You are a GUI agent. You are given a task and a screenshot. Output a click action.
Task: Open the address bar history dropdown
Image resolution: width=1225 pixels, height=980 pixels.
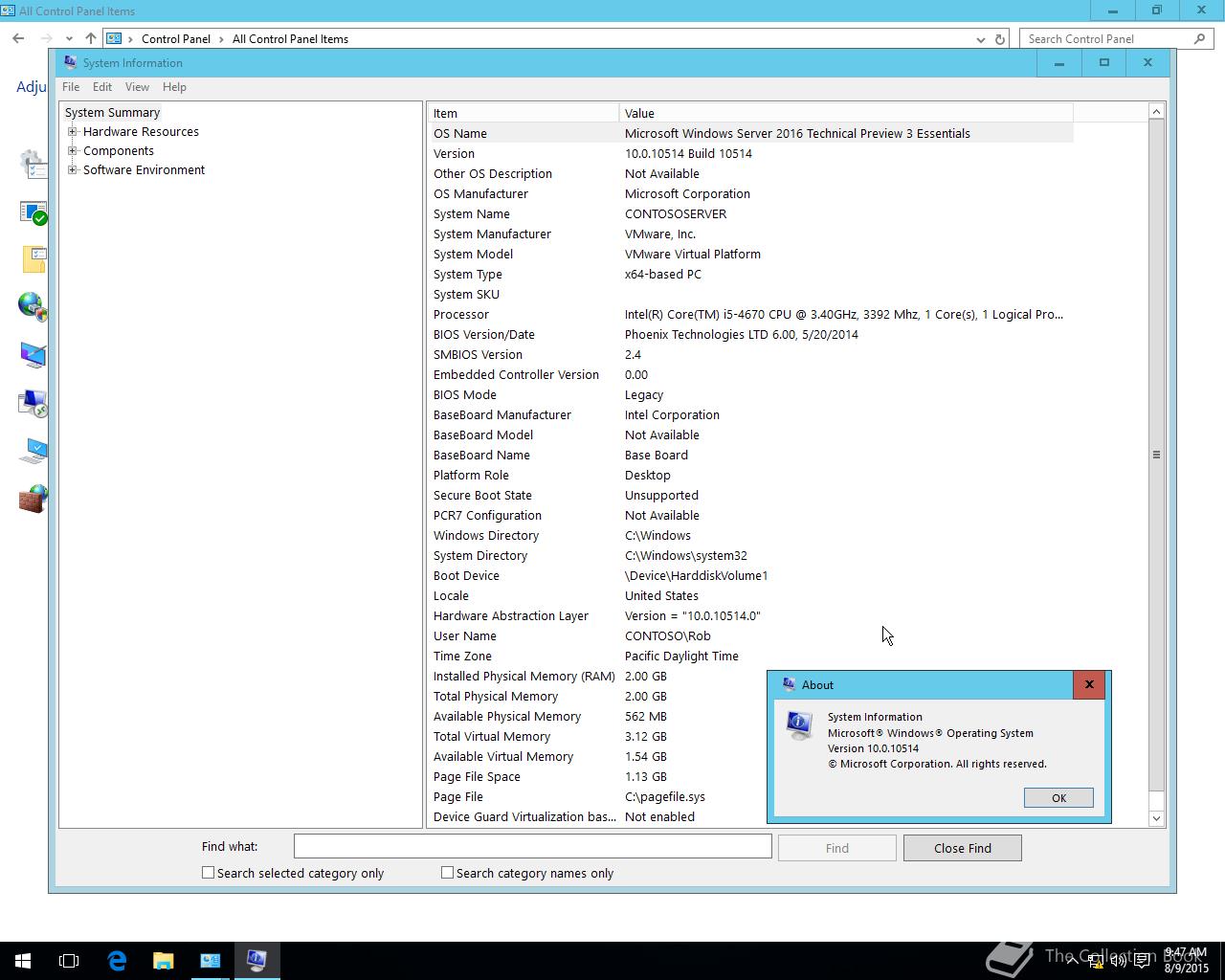pos(980,39)
